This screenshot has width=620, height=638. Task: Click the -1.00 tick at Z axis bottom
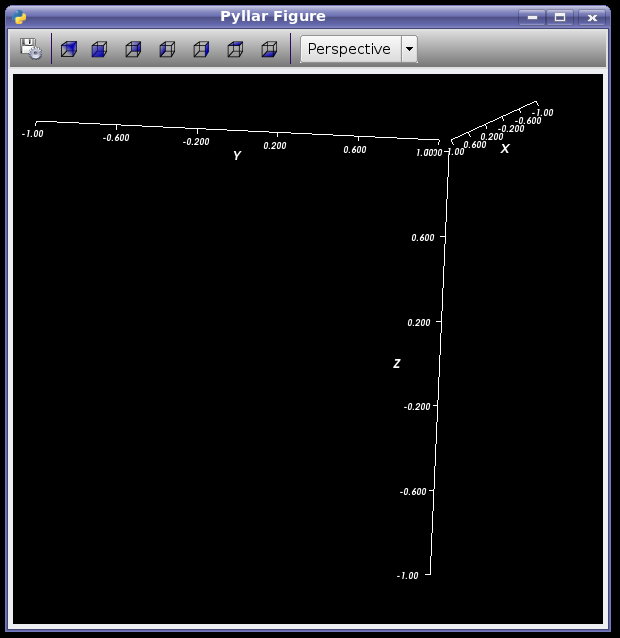(408, 576)
